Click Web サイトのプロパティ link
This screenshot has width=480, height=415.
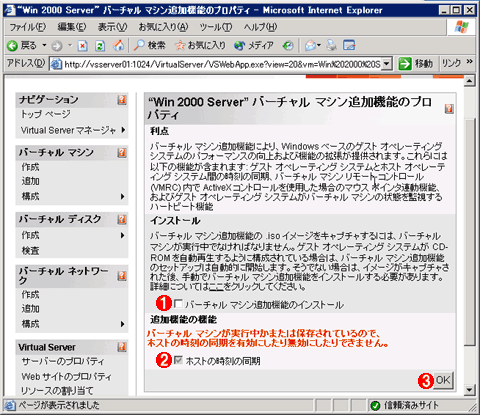tap(66, 377)
